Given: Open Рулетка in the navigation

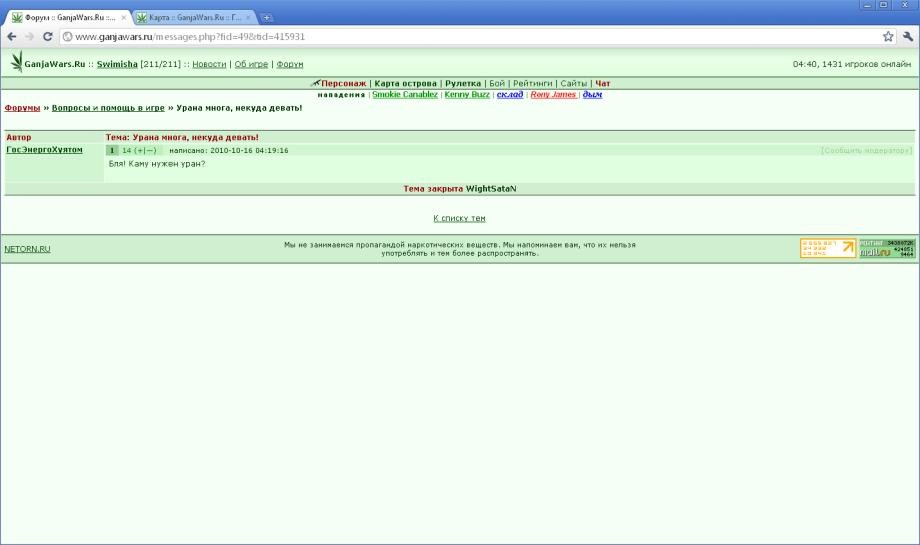Looking at the screenshot, I should 463,83.
